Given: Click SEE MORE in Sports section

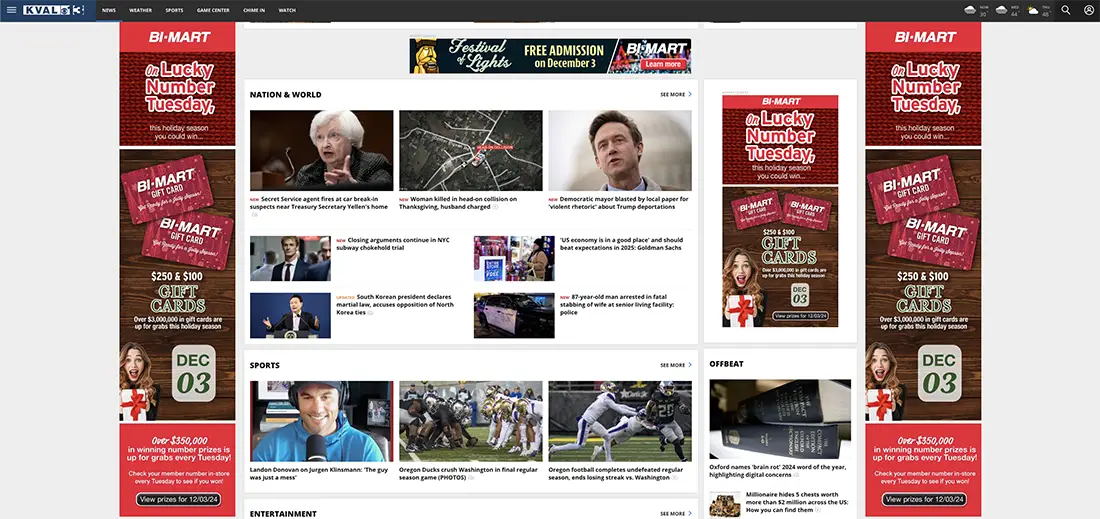Looking at the screenshot, I should 672,365.
